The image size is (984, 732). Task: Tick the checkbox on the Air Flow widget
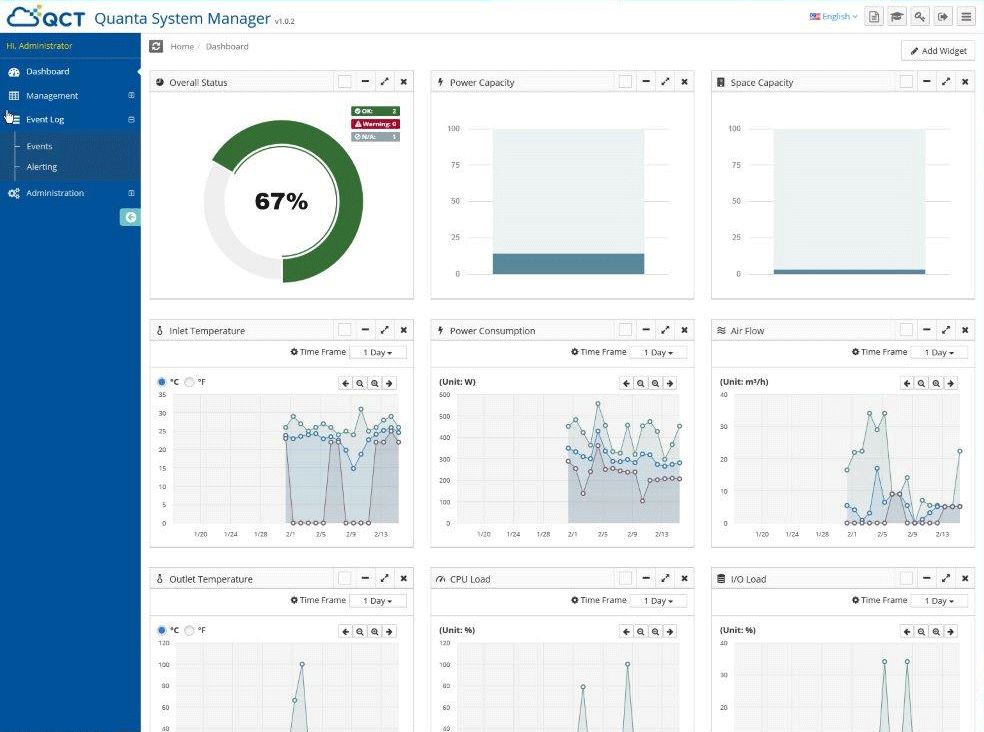point(906,330)
